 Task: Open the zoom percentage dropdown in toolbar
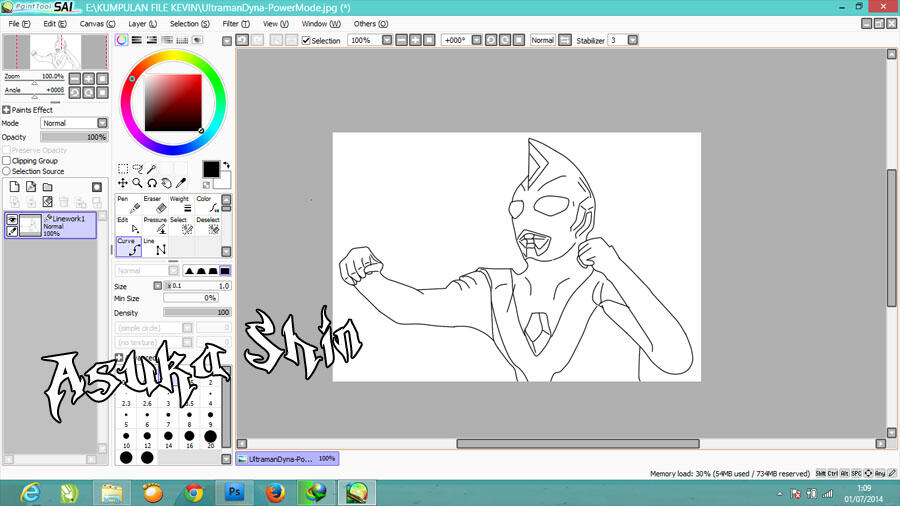[387, 40]
